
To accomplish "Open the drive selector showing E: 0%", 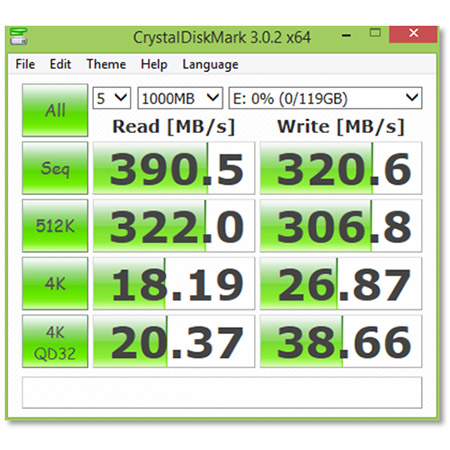I will (x=325, y=98).
